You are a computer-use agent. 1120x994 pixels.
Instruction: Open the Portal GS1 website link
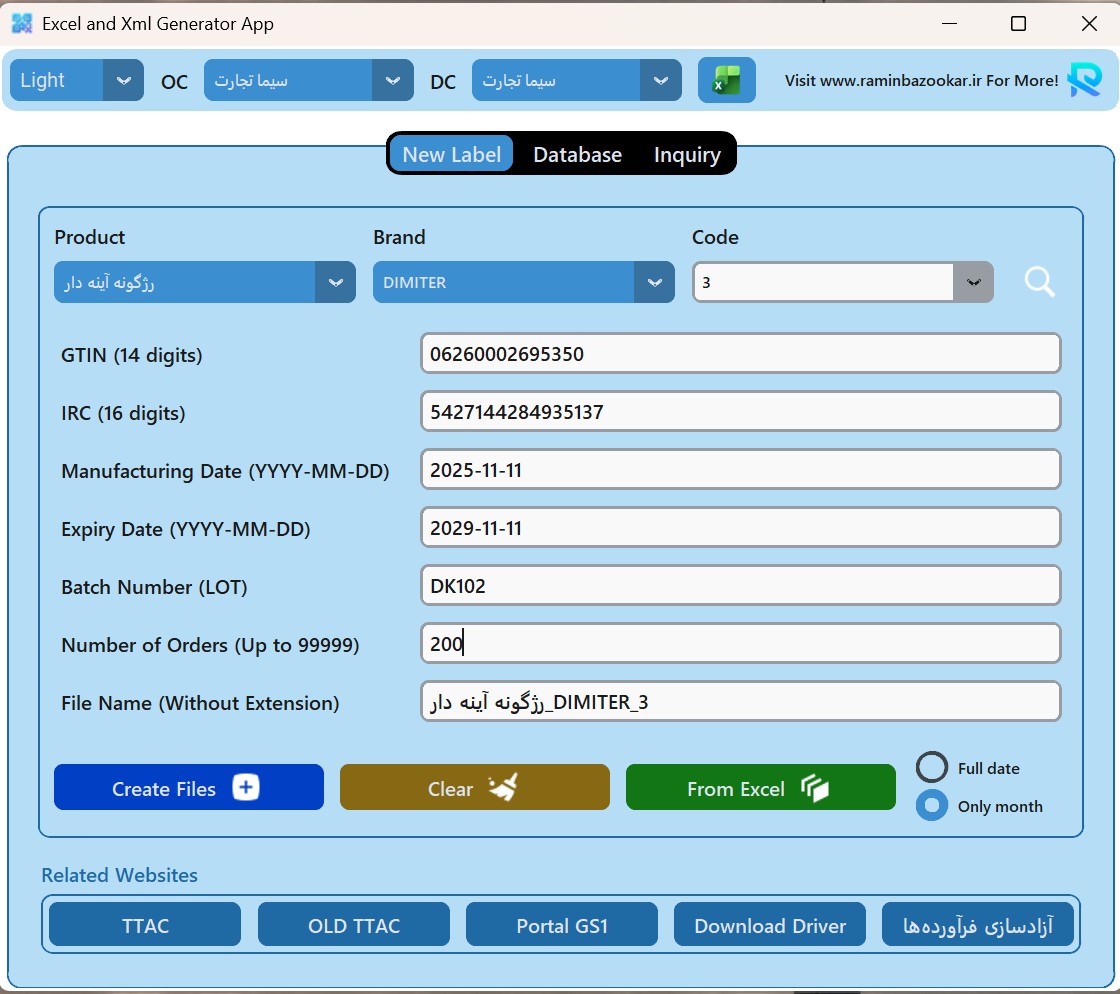[x=562, y=925]
